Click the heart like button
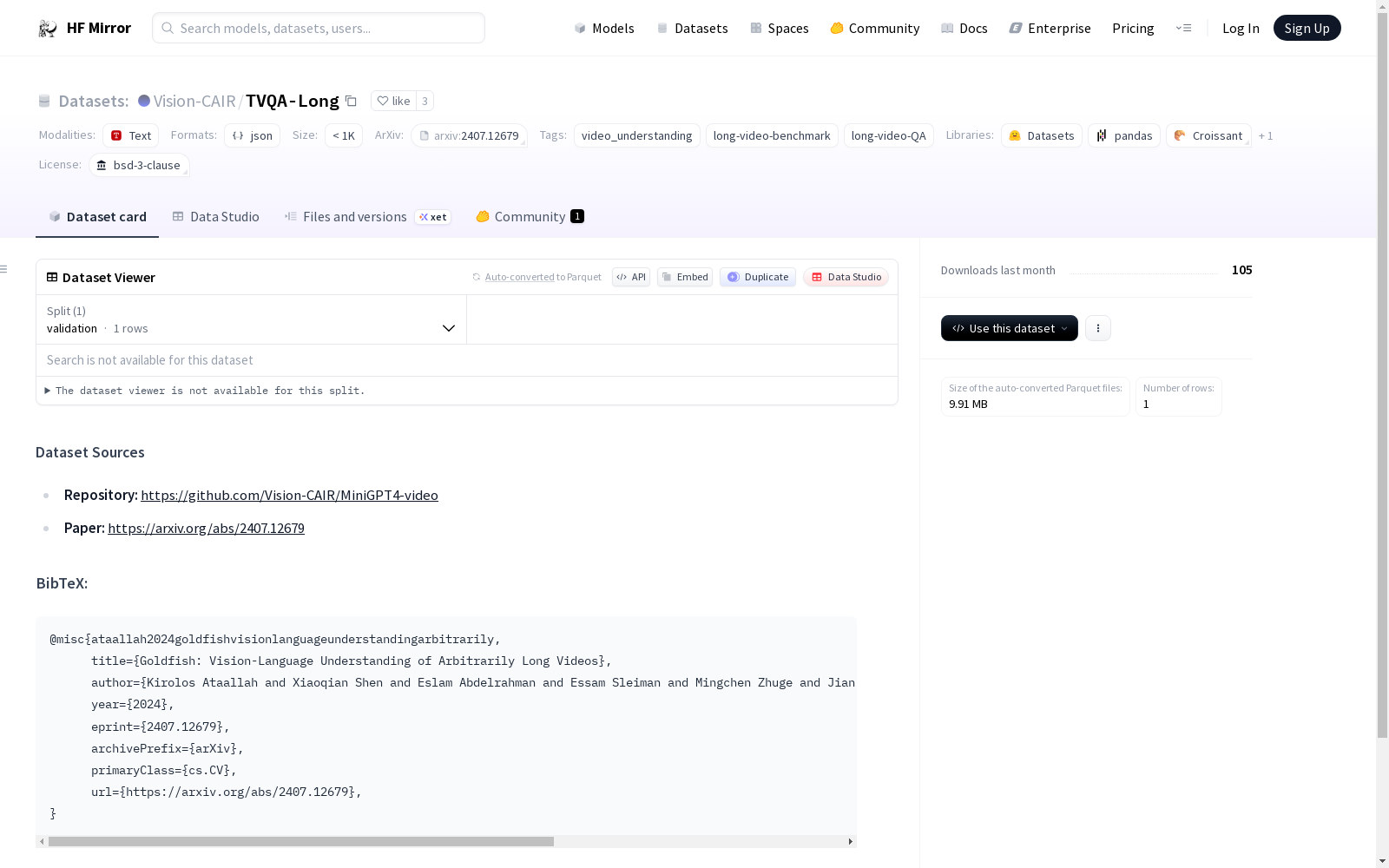The width and height of the screenshot is (1389, 868). coord(393,101)
